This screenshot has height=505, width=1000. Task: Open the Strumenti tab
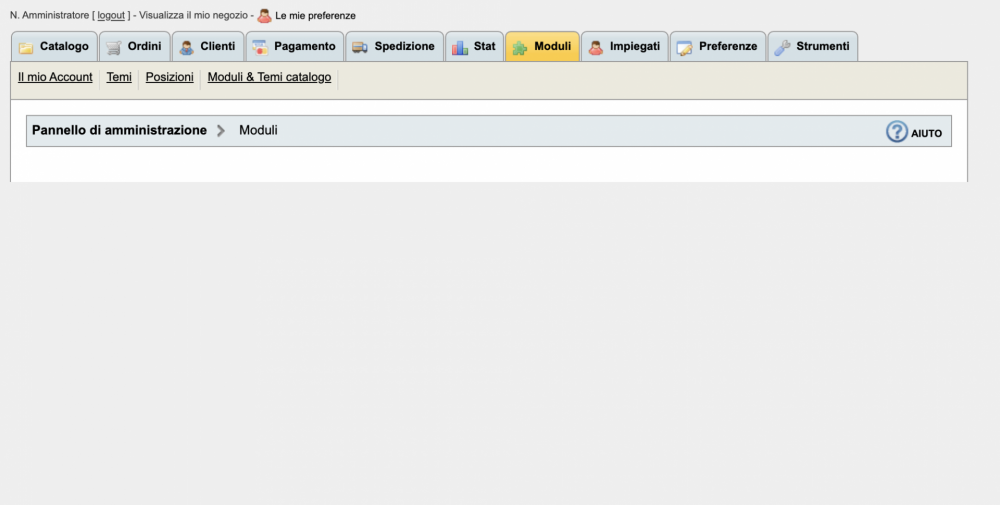click(812, 47)
